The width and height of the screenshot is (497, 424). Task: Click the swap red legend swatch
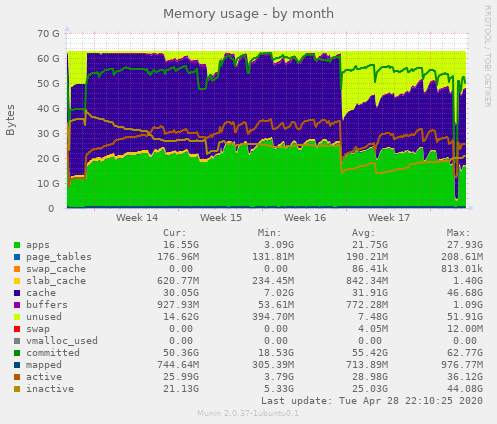click(x=17, y=329)
